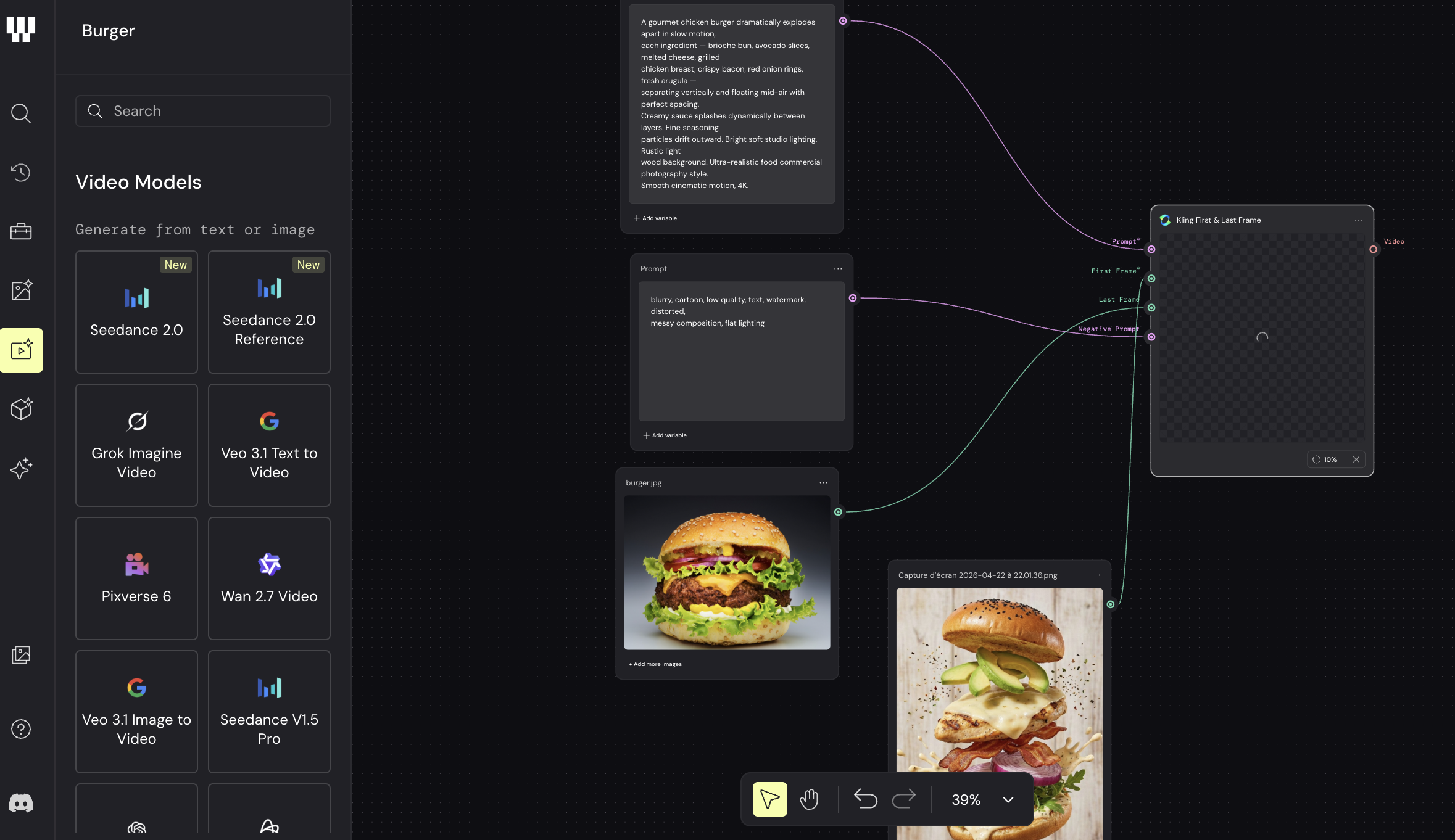This screenshot has height=840, width=1455.
Task: Click the Burger project title
Action: coord(109,30)
